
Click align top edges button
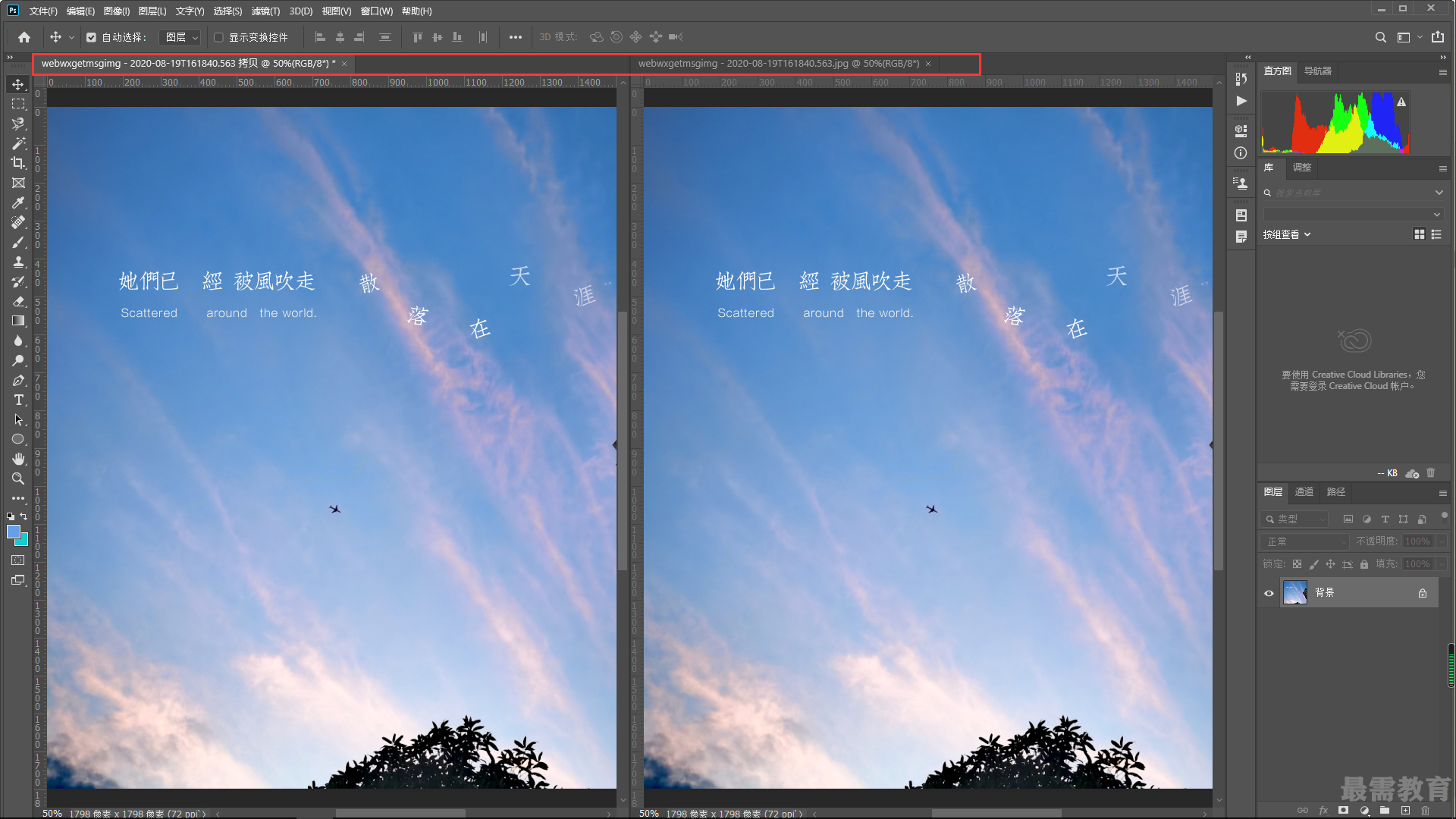417,37
